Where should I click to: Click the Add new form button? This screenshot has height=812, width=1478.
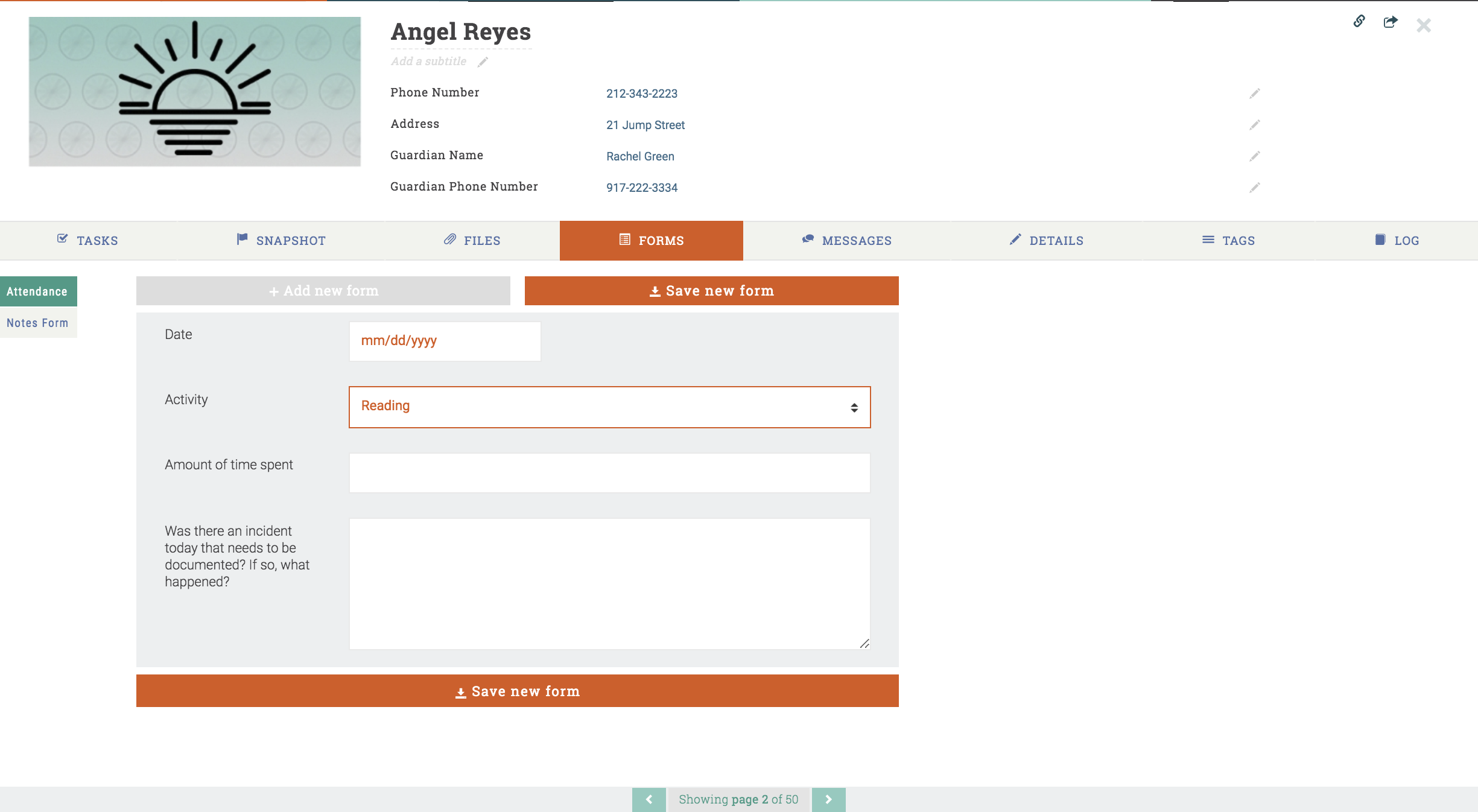tap(323, 291)
